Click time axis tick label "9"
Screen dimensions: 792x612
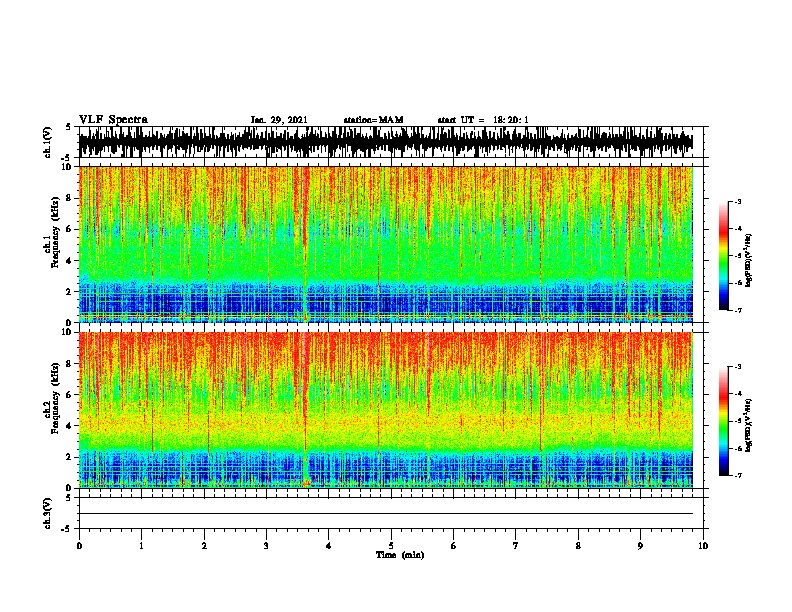tap(640, 546)
